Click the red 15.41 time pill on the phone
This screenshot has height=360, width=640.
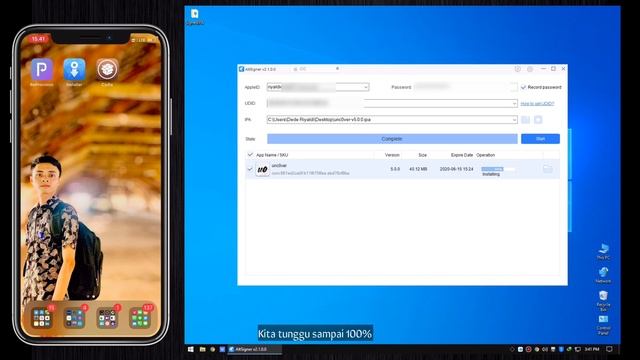pyautogui.click(x=38, y=39)
